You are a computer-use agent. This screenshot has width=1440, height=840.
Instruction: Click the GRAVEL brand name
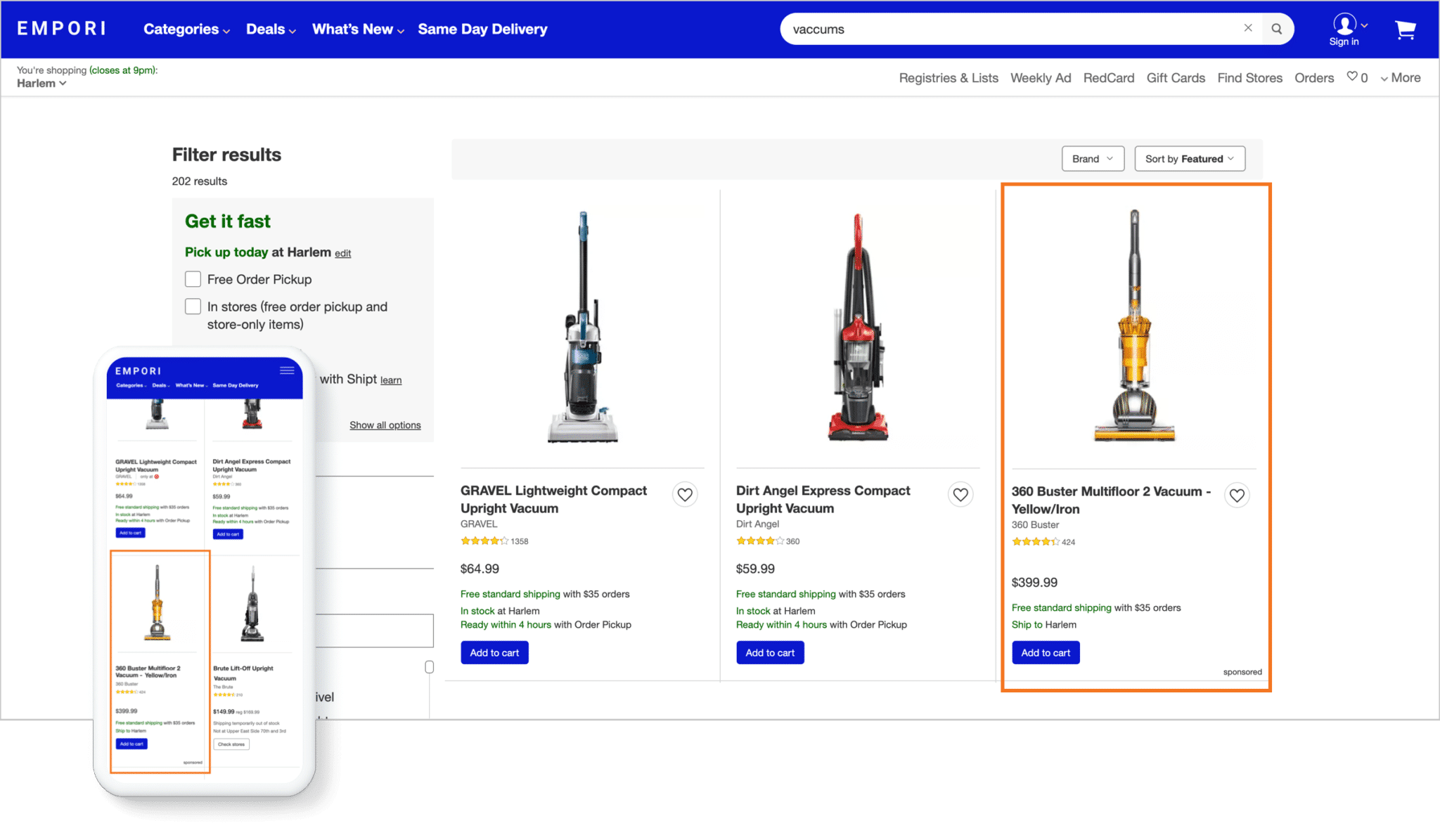click(x=479, y=524)
